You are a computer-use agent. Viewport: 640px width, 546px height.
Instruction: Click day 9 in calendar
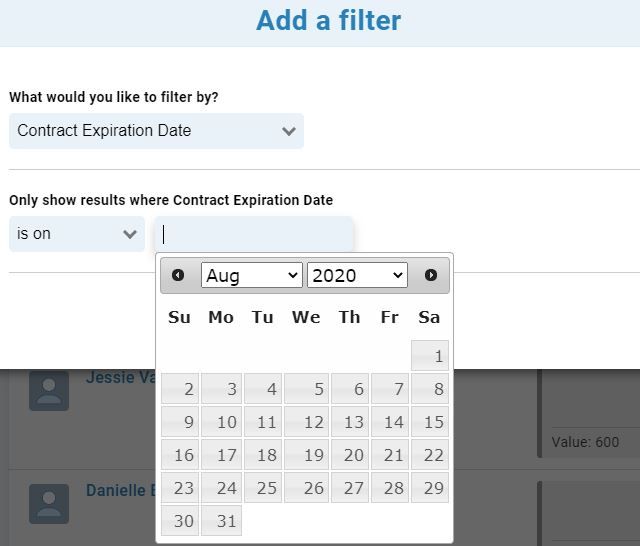click(180, 422)
